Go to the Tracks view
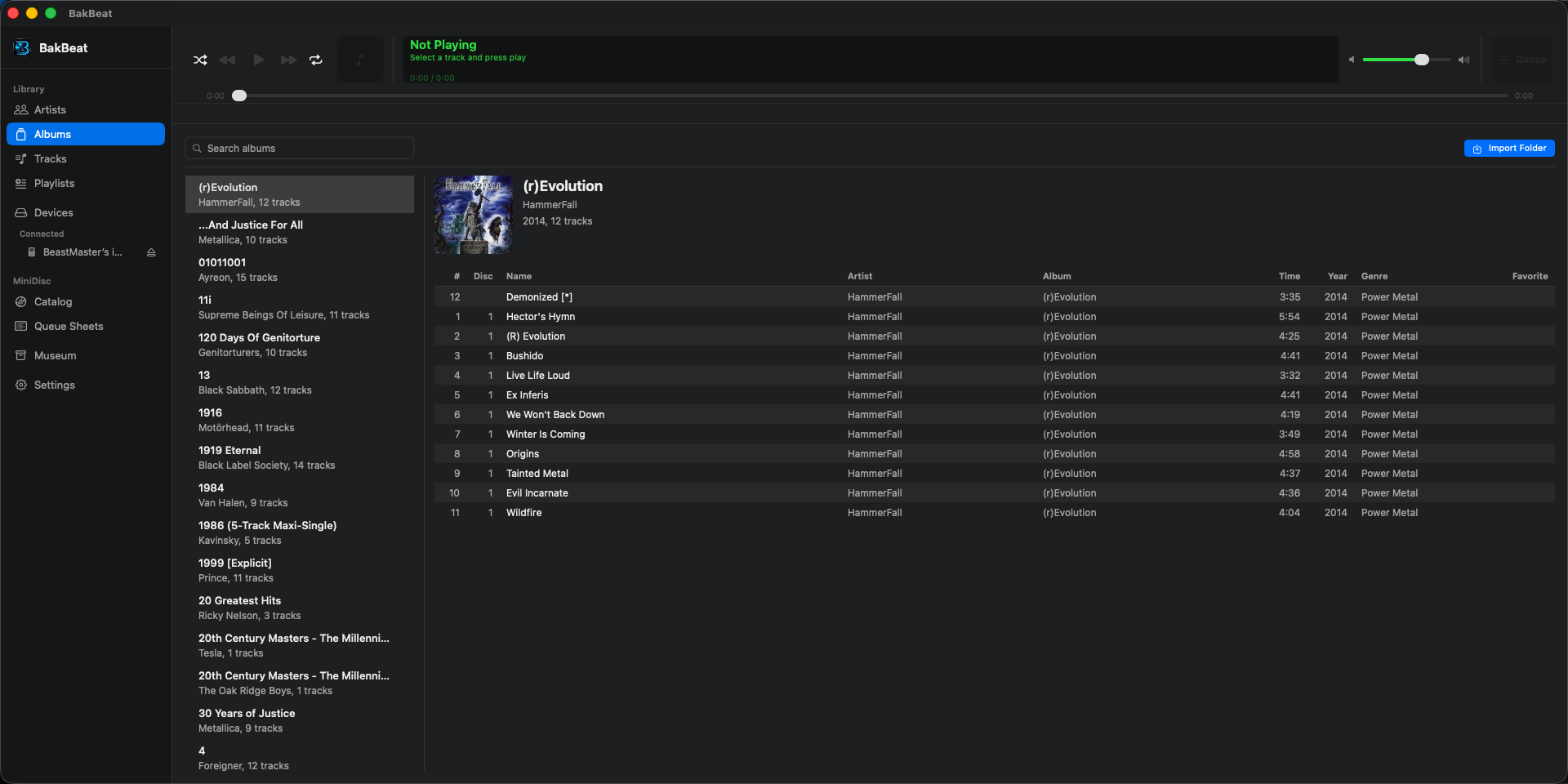Image resolution: width=1568 pixels, height=784 pixels. (86, 158)
